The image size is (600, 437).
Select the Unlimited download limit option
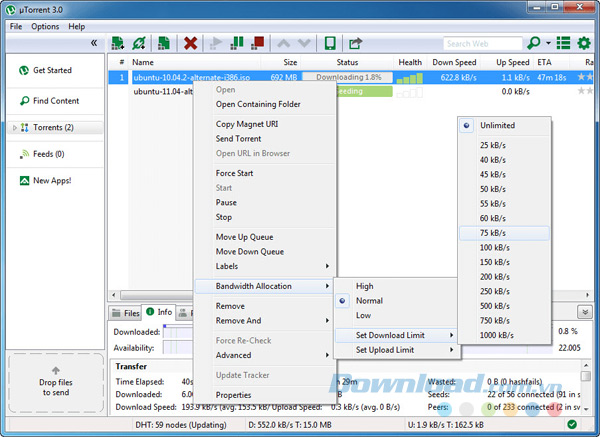tap(504, 126)
